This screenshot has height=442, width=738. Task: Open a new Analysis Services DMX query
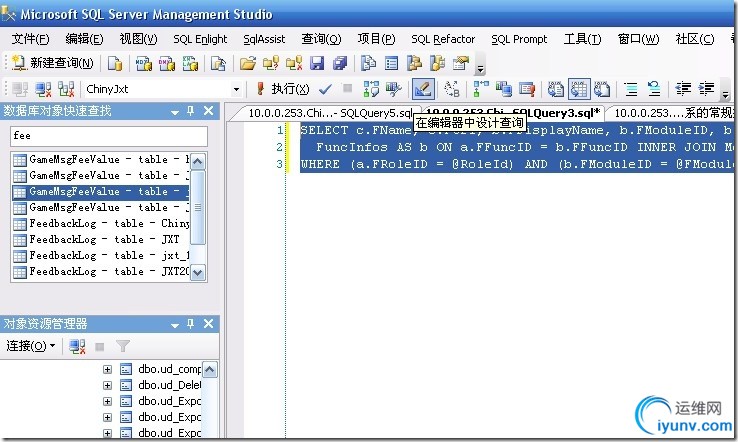pos(167,63)
